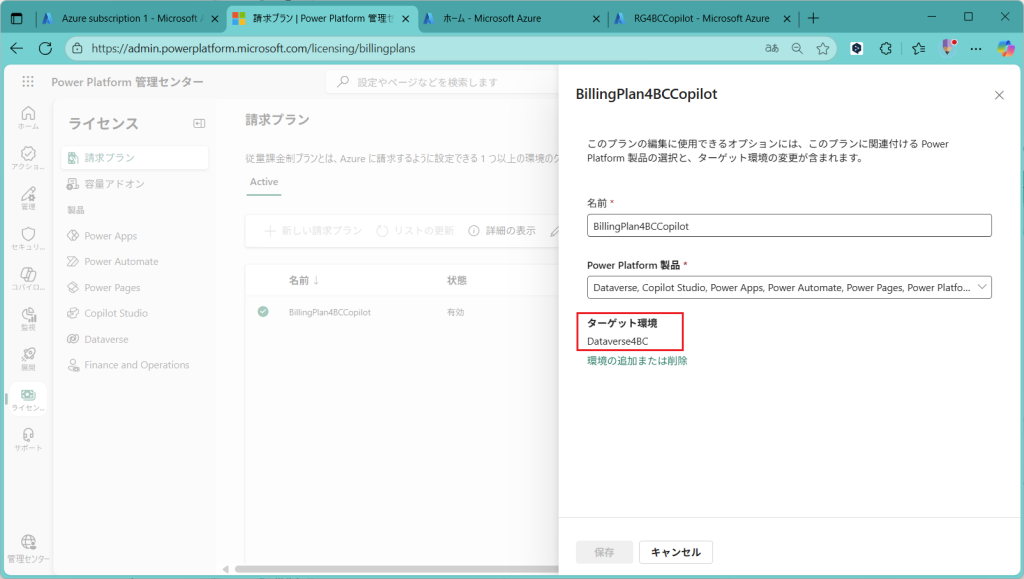Viewport: 1024px width, 579px height.
Task: Click the browser back arrow
Action: click(17, 48)
